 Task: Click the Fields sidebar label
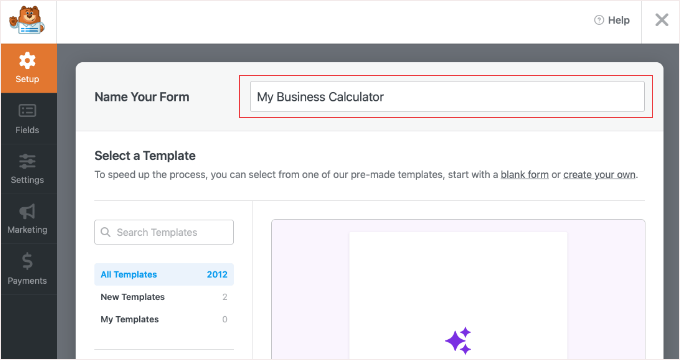click(27, 130)
